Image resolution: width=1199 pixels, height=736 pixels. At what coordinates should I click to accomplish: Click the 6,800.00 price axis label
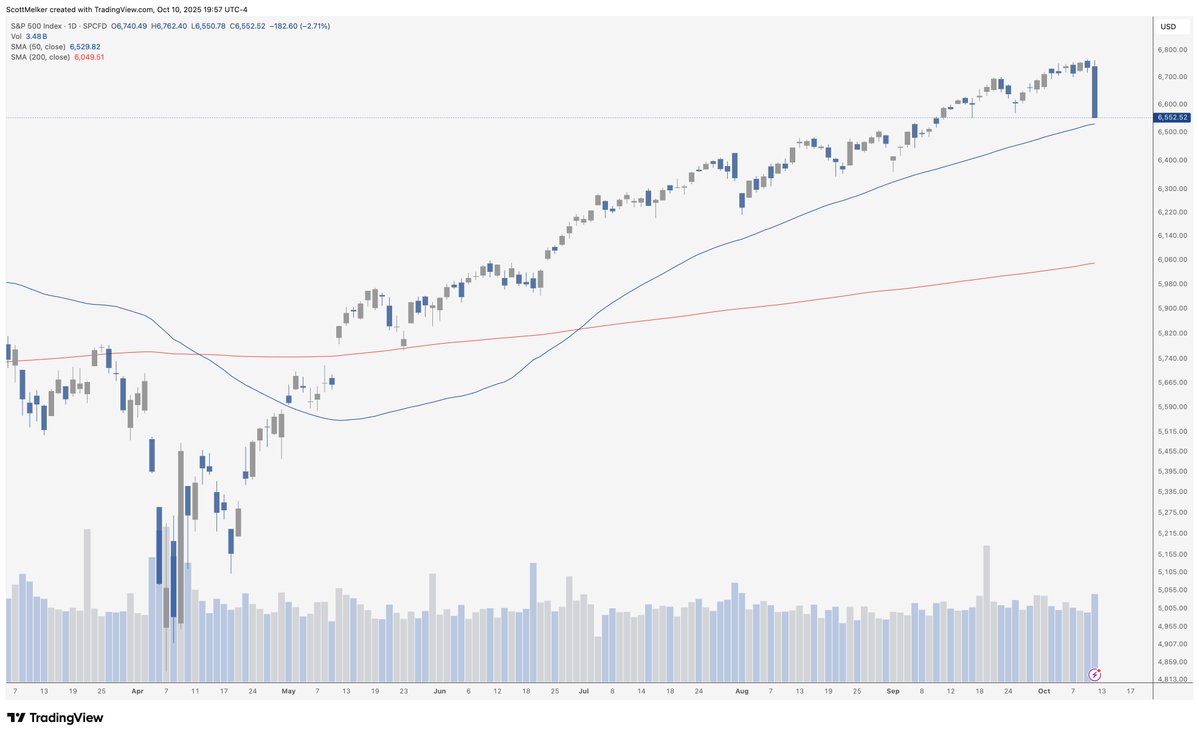(x=1171, y=49)
